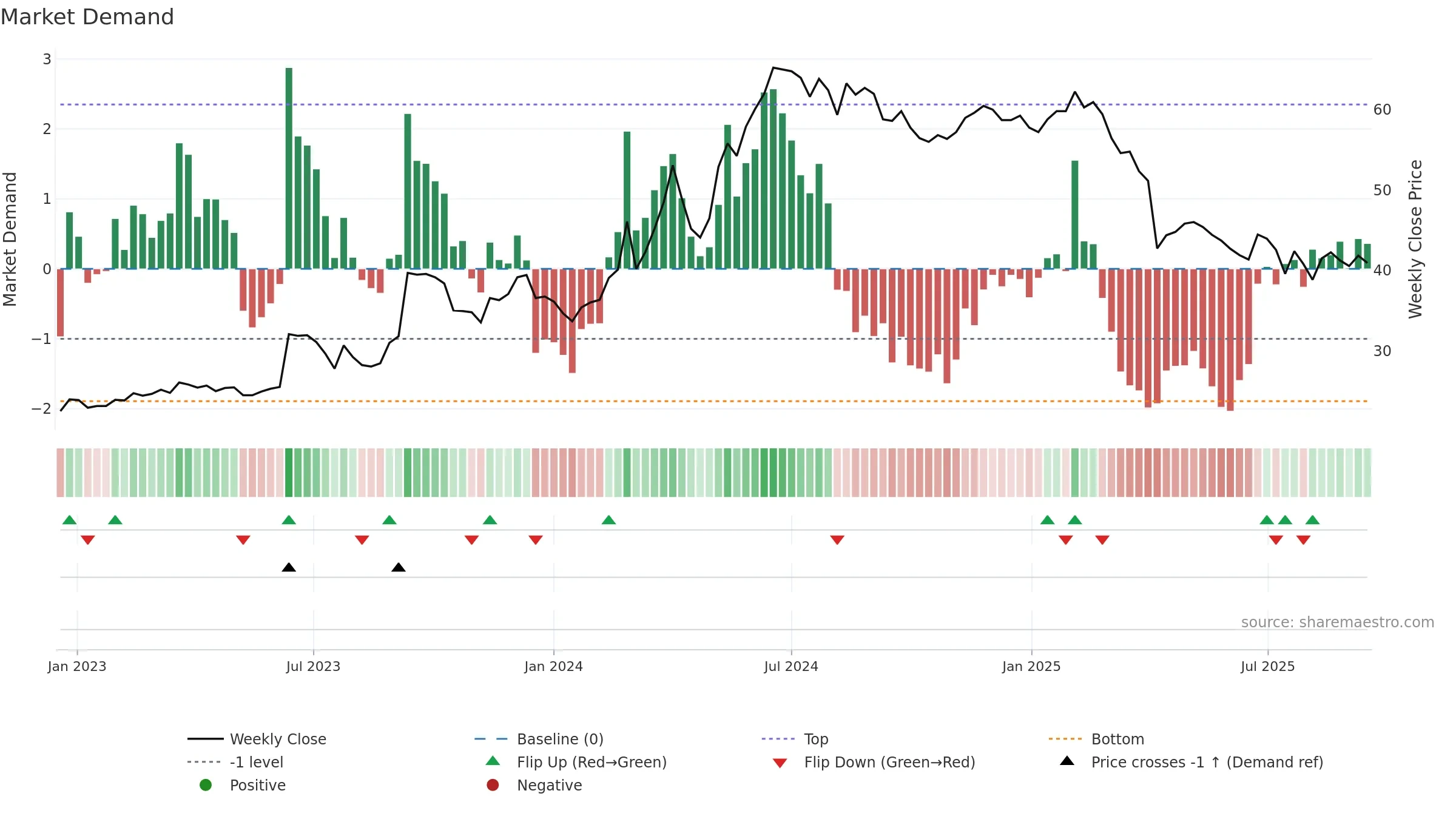Toggle the Baseline (0) legend entry
Screen dimensions: 1456x819
(539, 739)
